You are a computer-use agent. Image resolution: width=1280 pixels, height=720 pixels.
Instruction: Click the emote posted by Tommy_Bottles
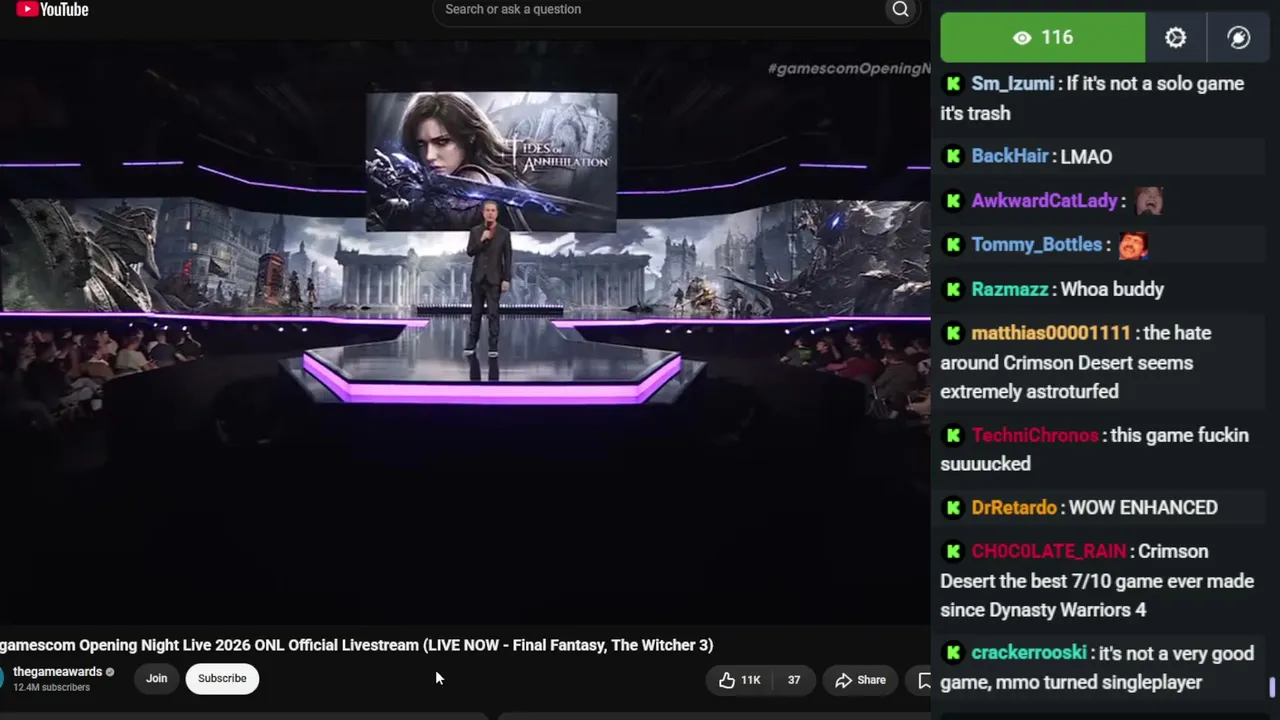(x=1133, y=245)
